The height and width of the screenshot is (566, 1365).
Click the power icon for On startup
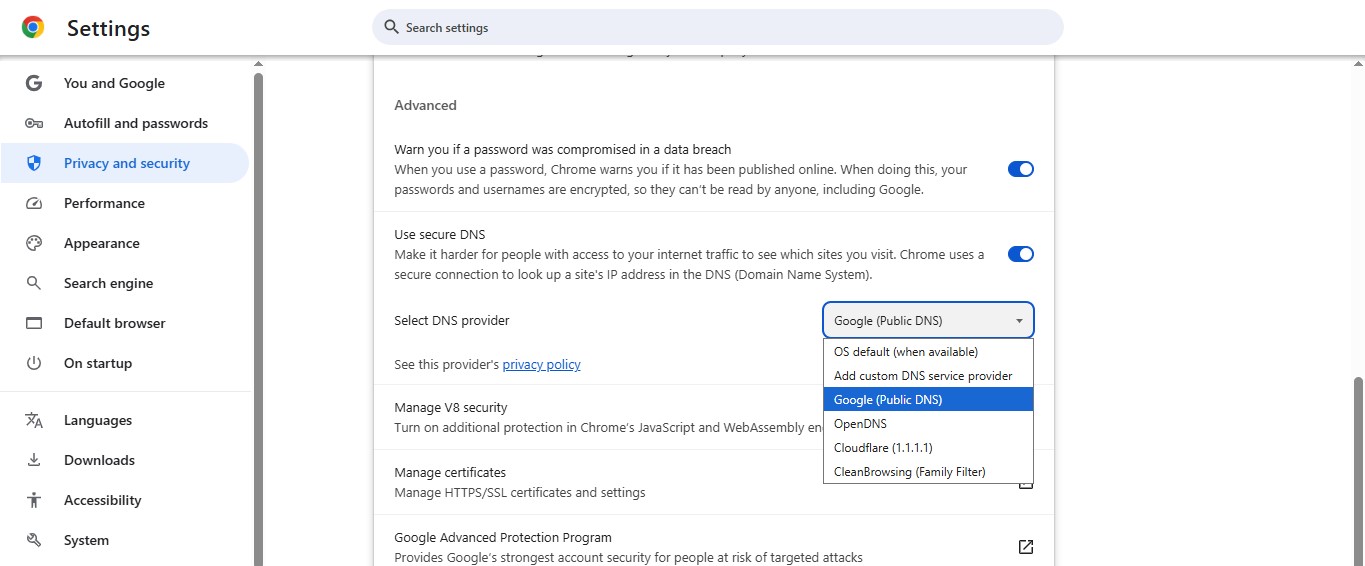tap(34, 363)
